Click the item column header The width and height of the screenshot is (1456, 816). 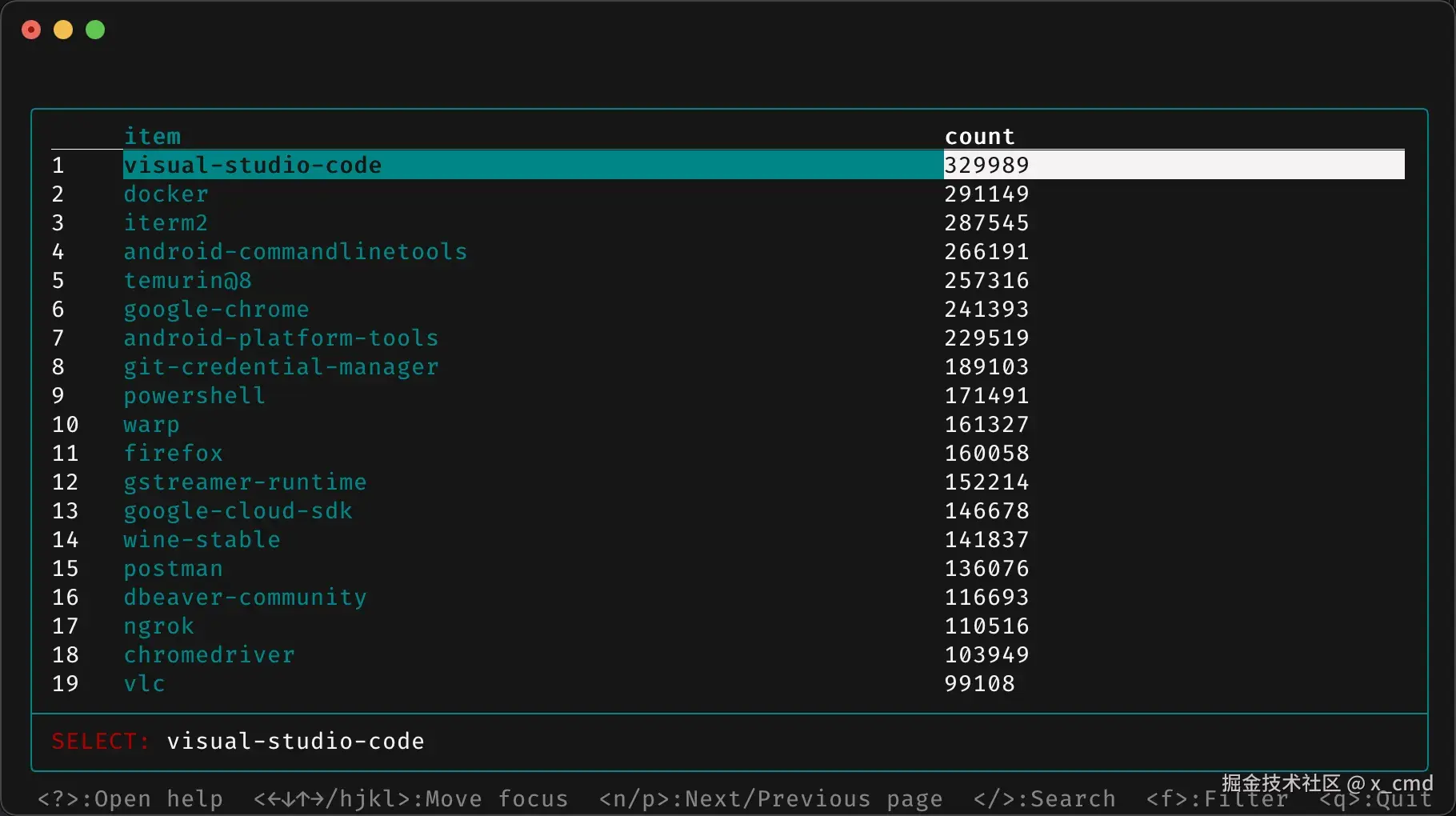[x=152, y=135]
